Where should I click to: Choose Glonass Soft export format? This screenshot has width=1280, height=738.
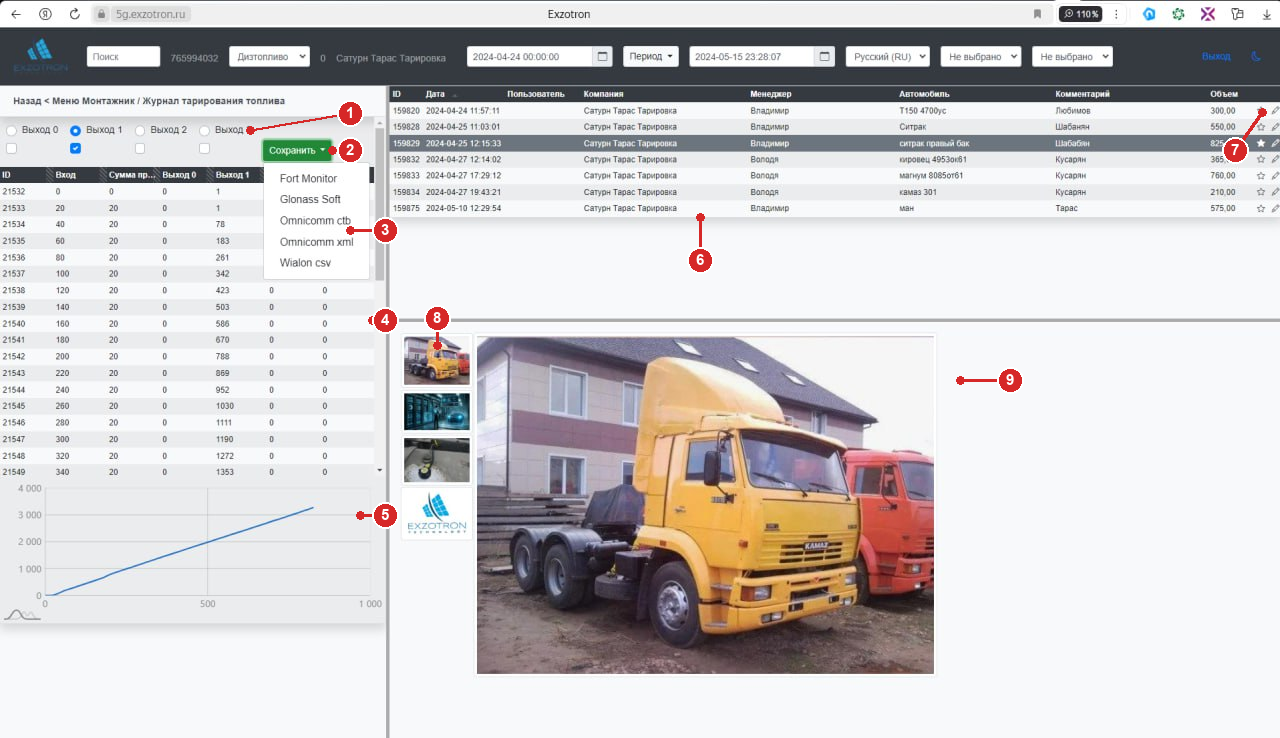(x=310, y=199)
